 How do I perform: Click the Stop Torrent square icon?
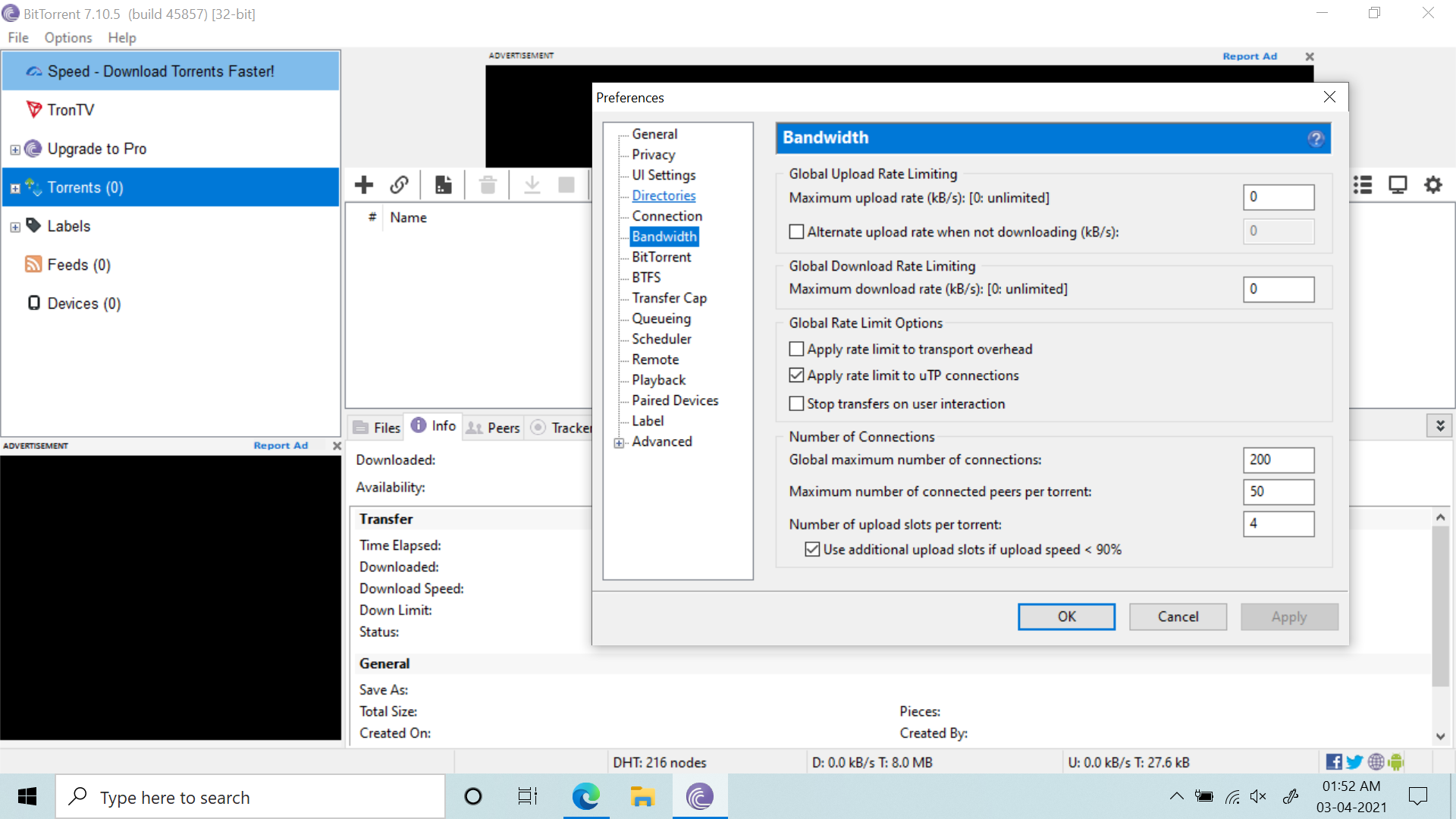point(566,184)
